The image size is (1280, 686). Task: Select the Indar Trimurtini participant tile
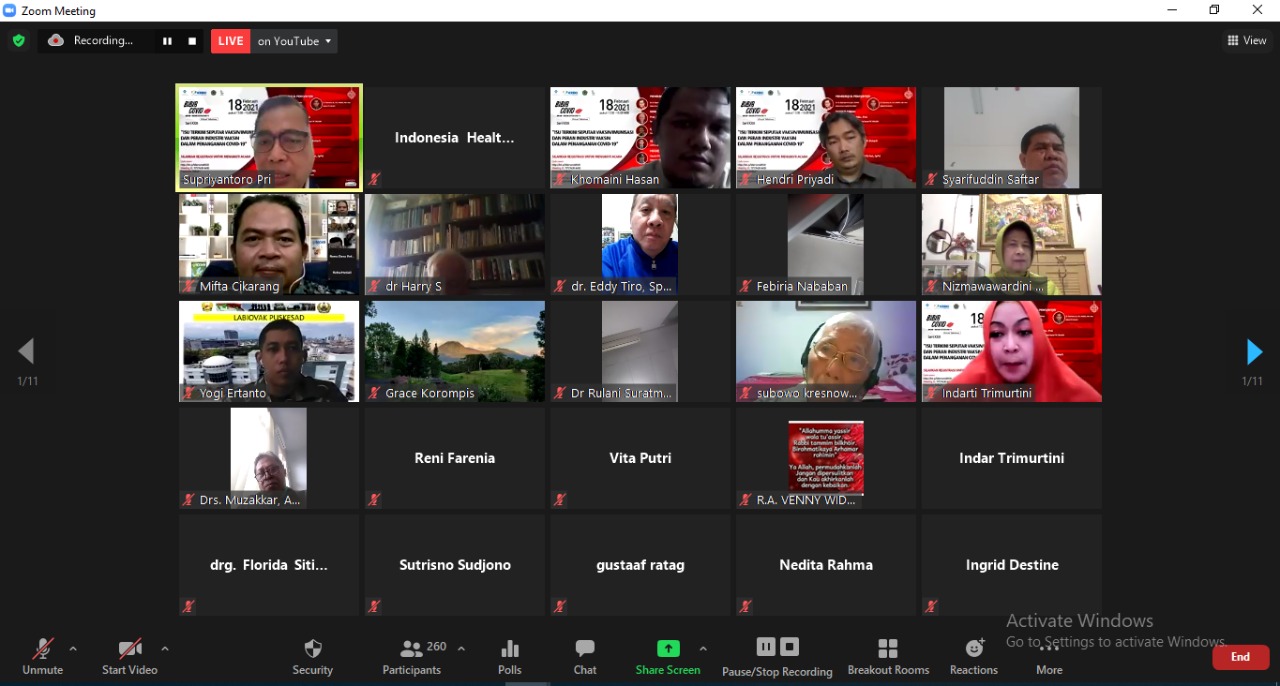(x=1012, y=458)
